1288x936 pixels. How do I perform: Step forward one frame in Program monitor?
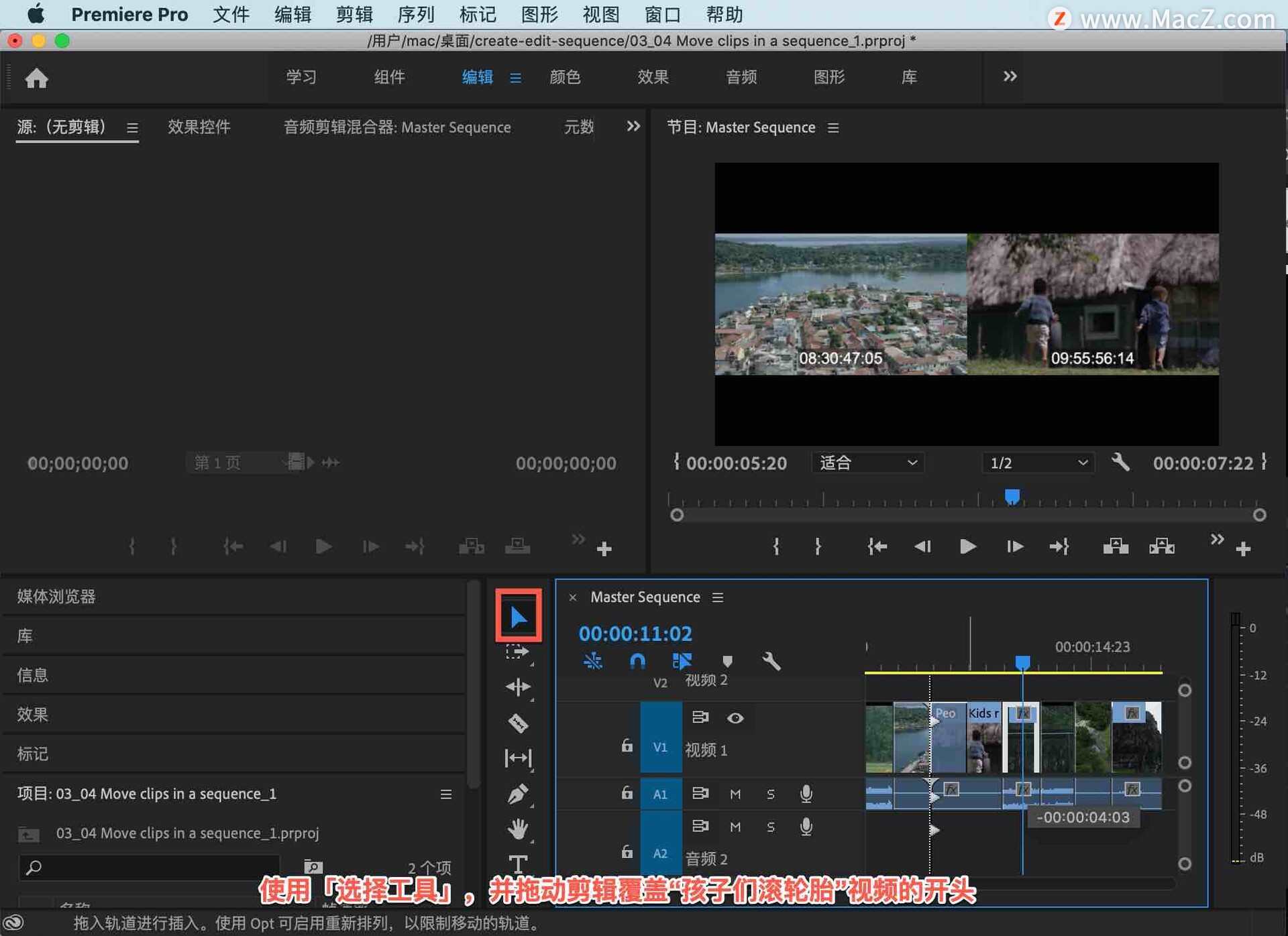(1014, 547)
